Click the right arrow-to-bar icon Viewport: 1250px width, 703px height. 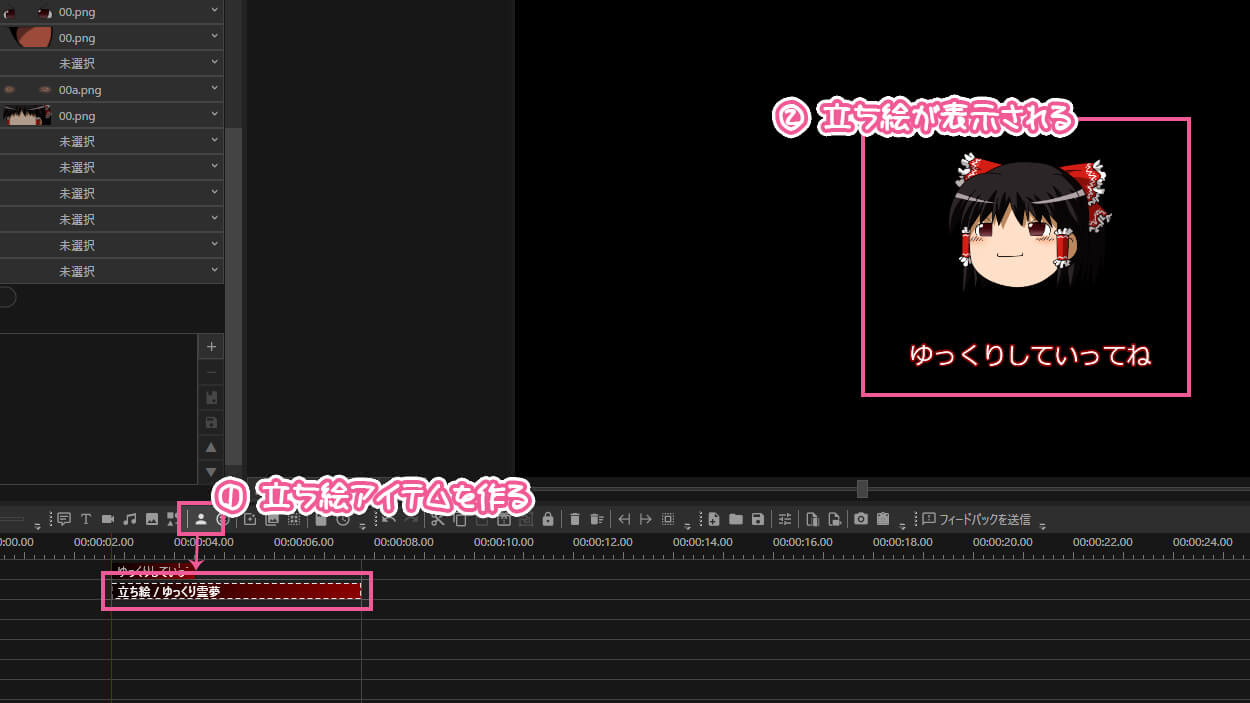click(x=646, y=519)
